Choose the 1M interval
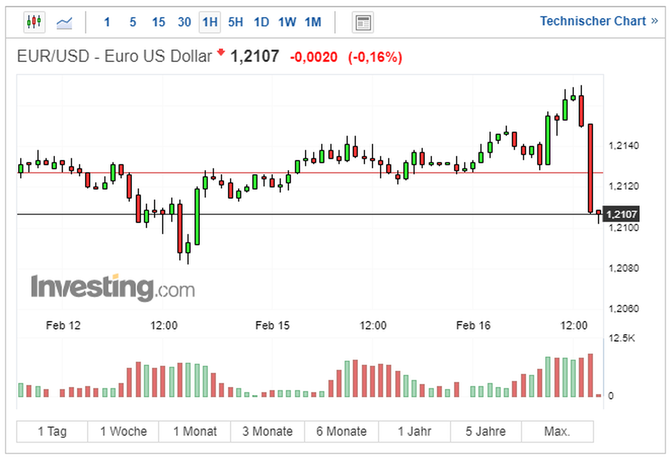Image resolution: width=670 pixels, height=460 pixels. pos(313,22)
